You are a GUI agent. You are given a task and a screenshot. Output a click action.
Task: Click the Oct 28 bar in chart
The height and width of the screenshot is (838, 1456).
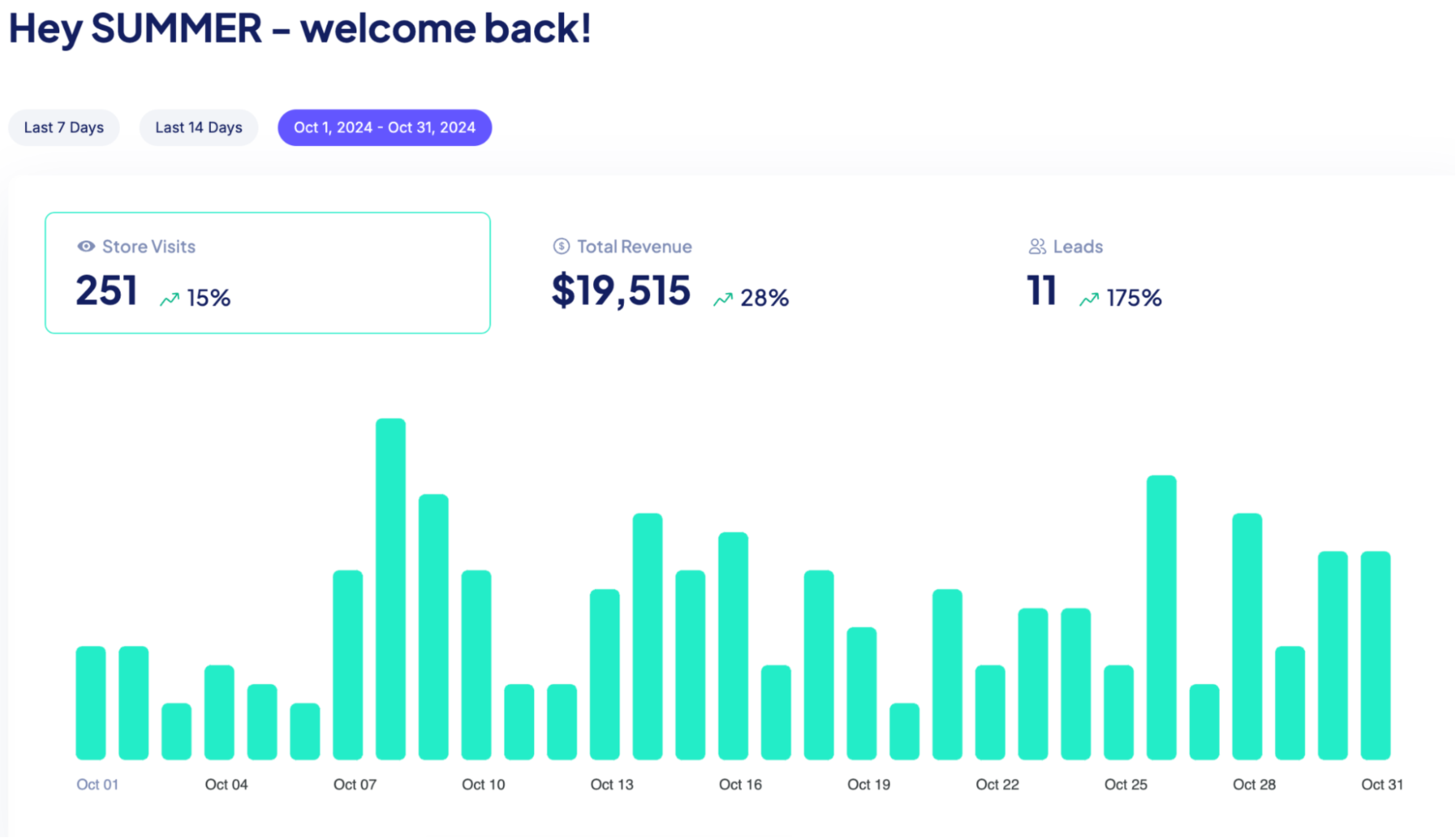(x=1247, y=636)
